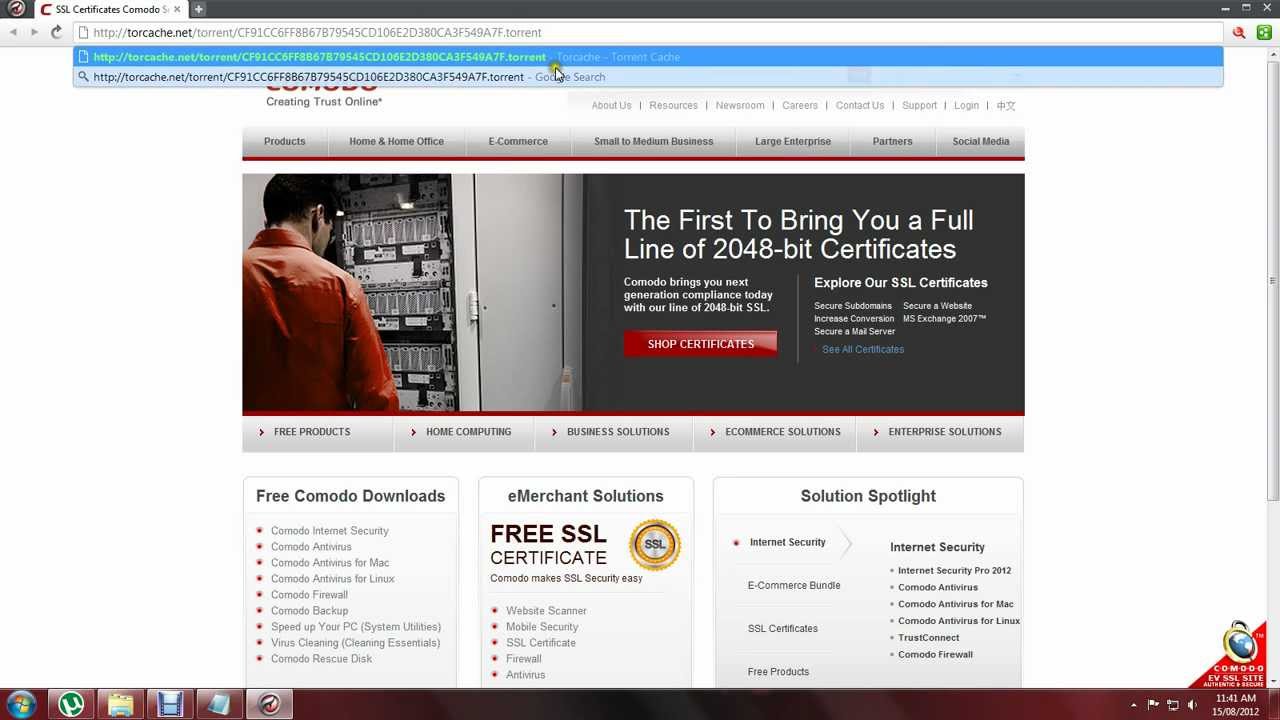Click the SHOP CERTIFICATES button
Viewport: 1280px width, 720px height.
(700, 344)
